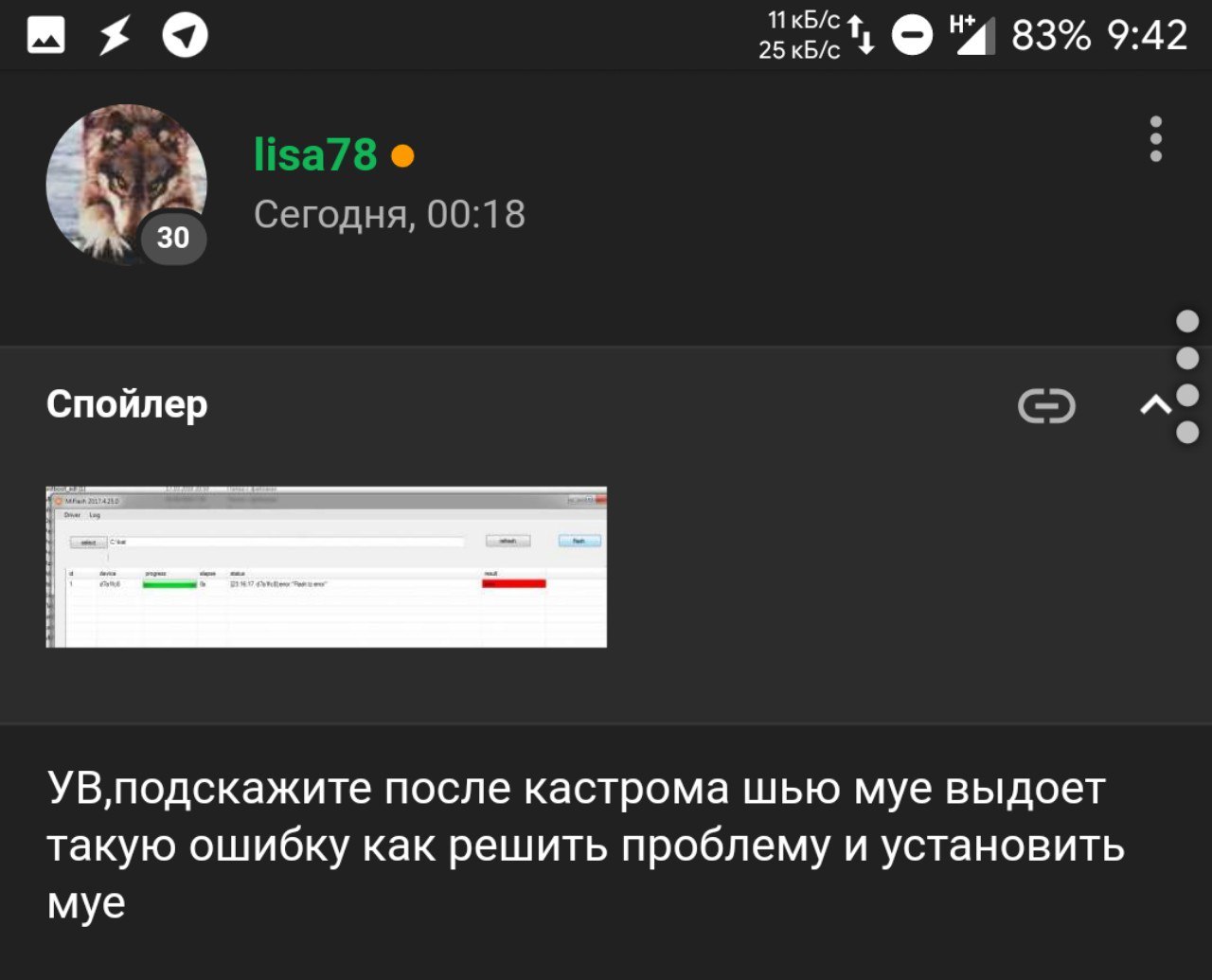Collapse the Спойлер block with the chevron
The height and width of the screenshot is (980, 1212).
pyautogui.click(x=1155, y=406)
